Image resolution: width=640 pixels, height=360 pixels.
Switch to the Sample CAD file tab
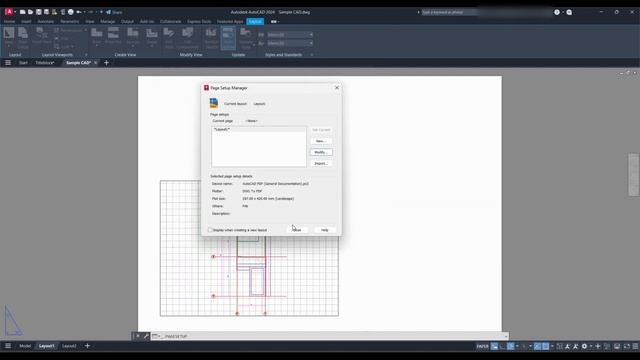point(78,63)
